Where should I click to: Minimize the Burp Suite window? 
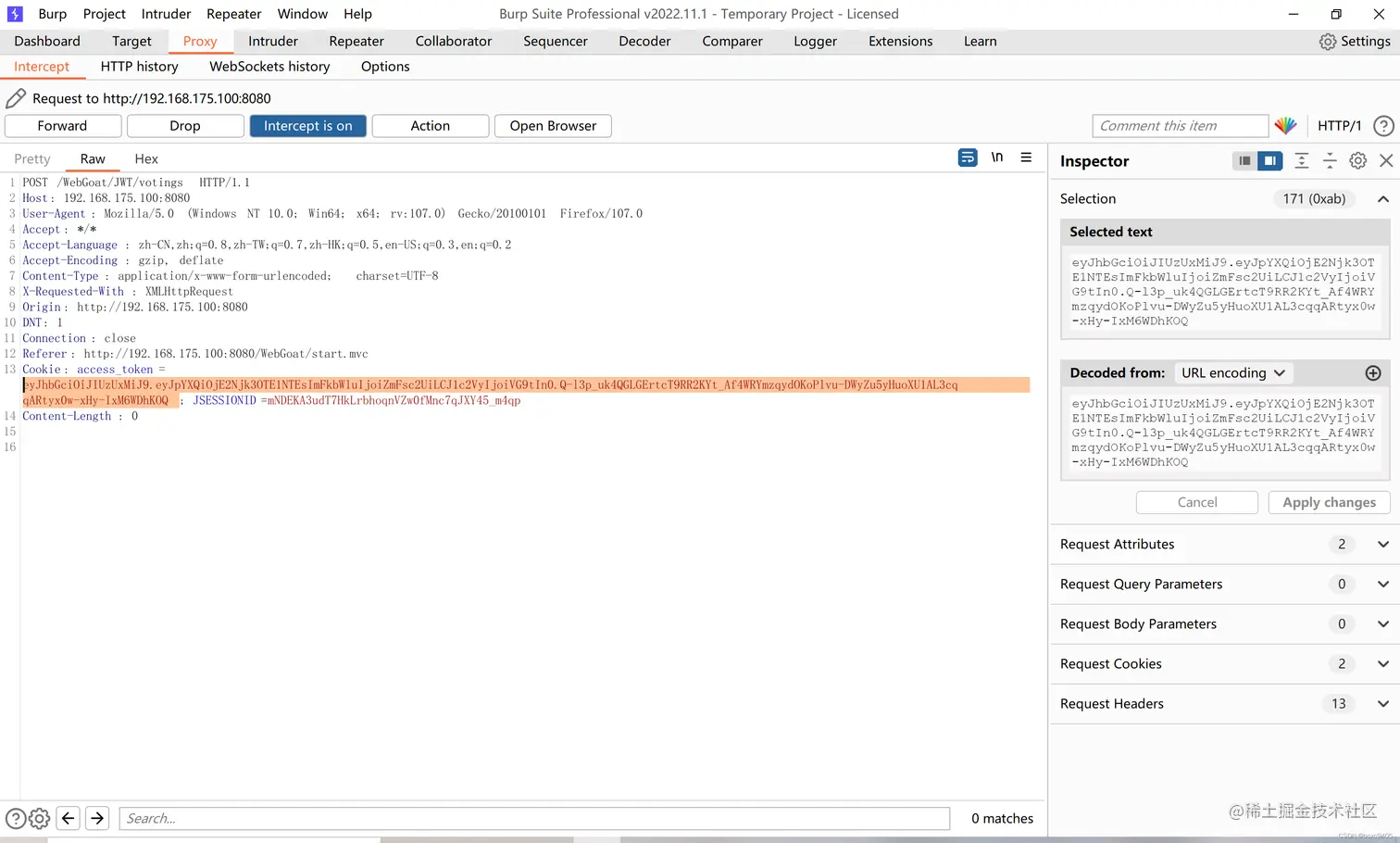click(1294, 14)
